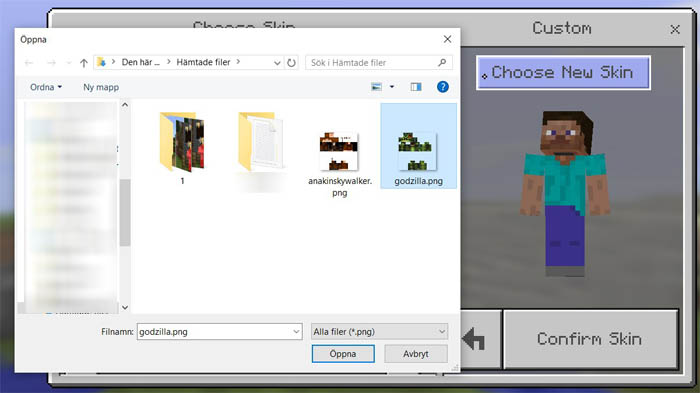Select the godzilla.png file
The image size is (700, 393).
[x=418, y=146]
